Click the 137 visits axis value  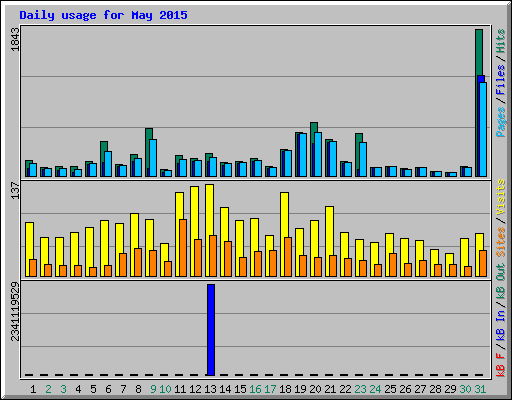coord(15,190)
